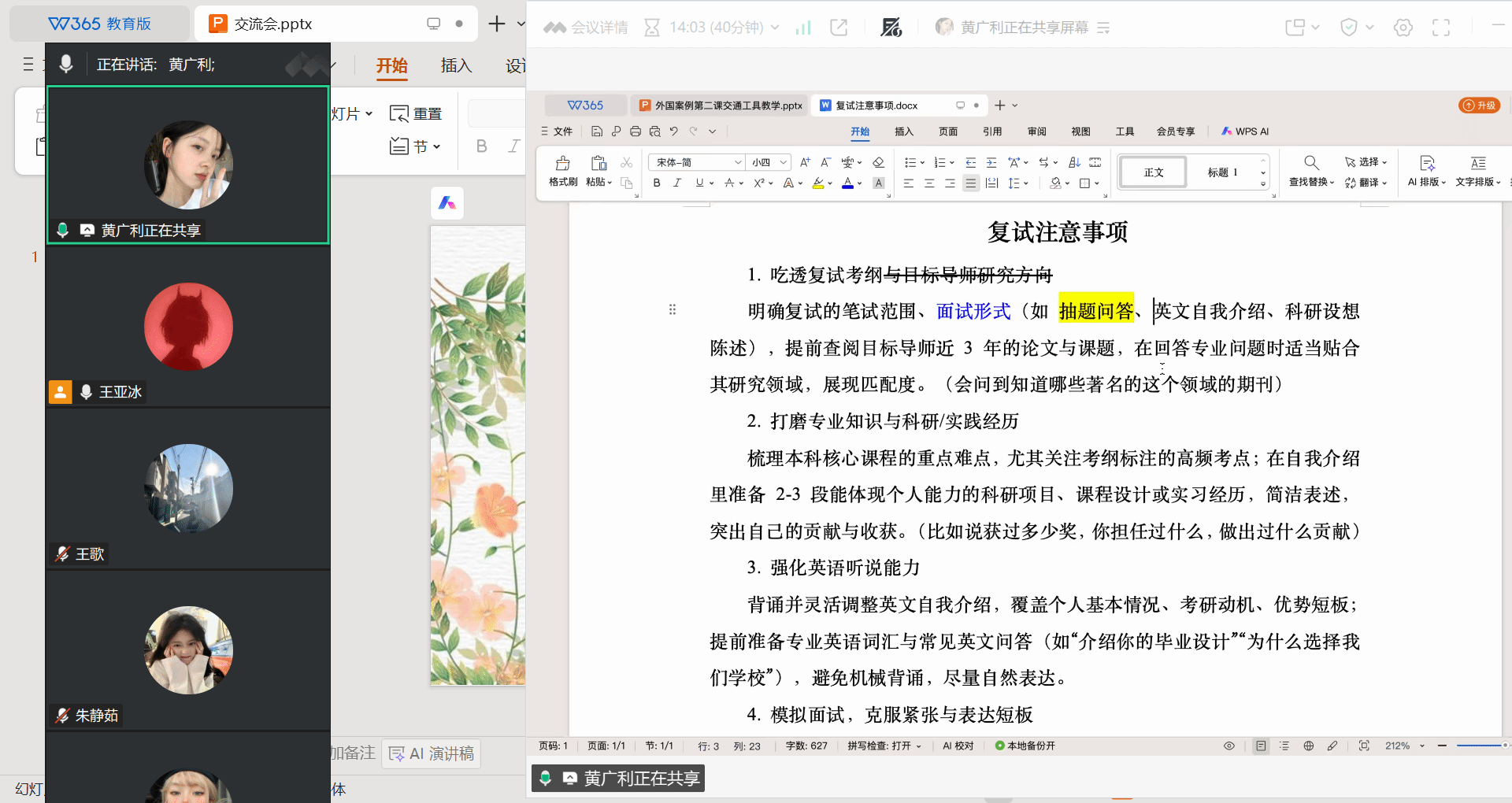Open meeting settings gear icon
The image size is (1512, 803).
click(1403, 28)
